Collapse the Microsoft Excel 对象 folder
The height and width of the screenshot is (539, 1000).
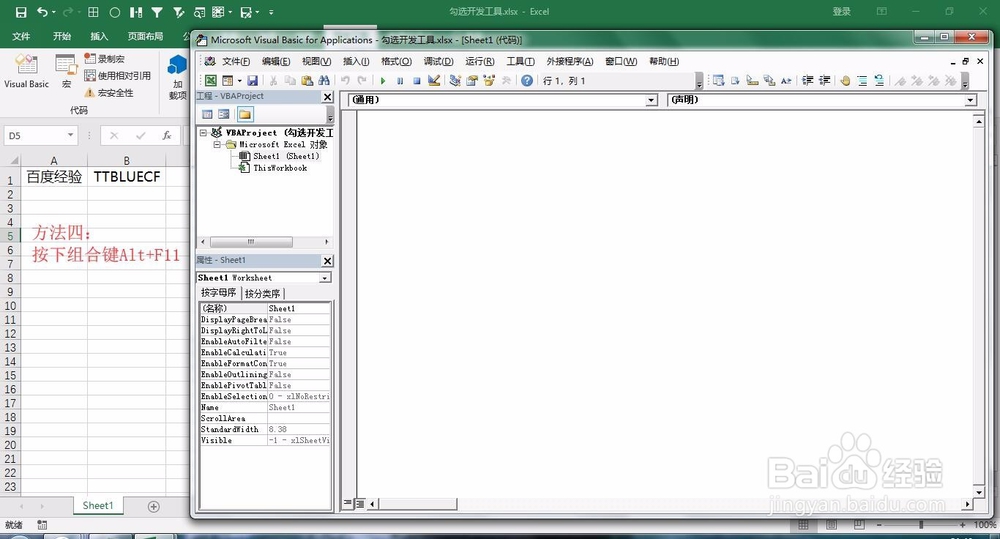point(217,145)
